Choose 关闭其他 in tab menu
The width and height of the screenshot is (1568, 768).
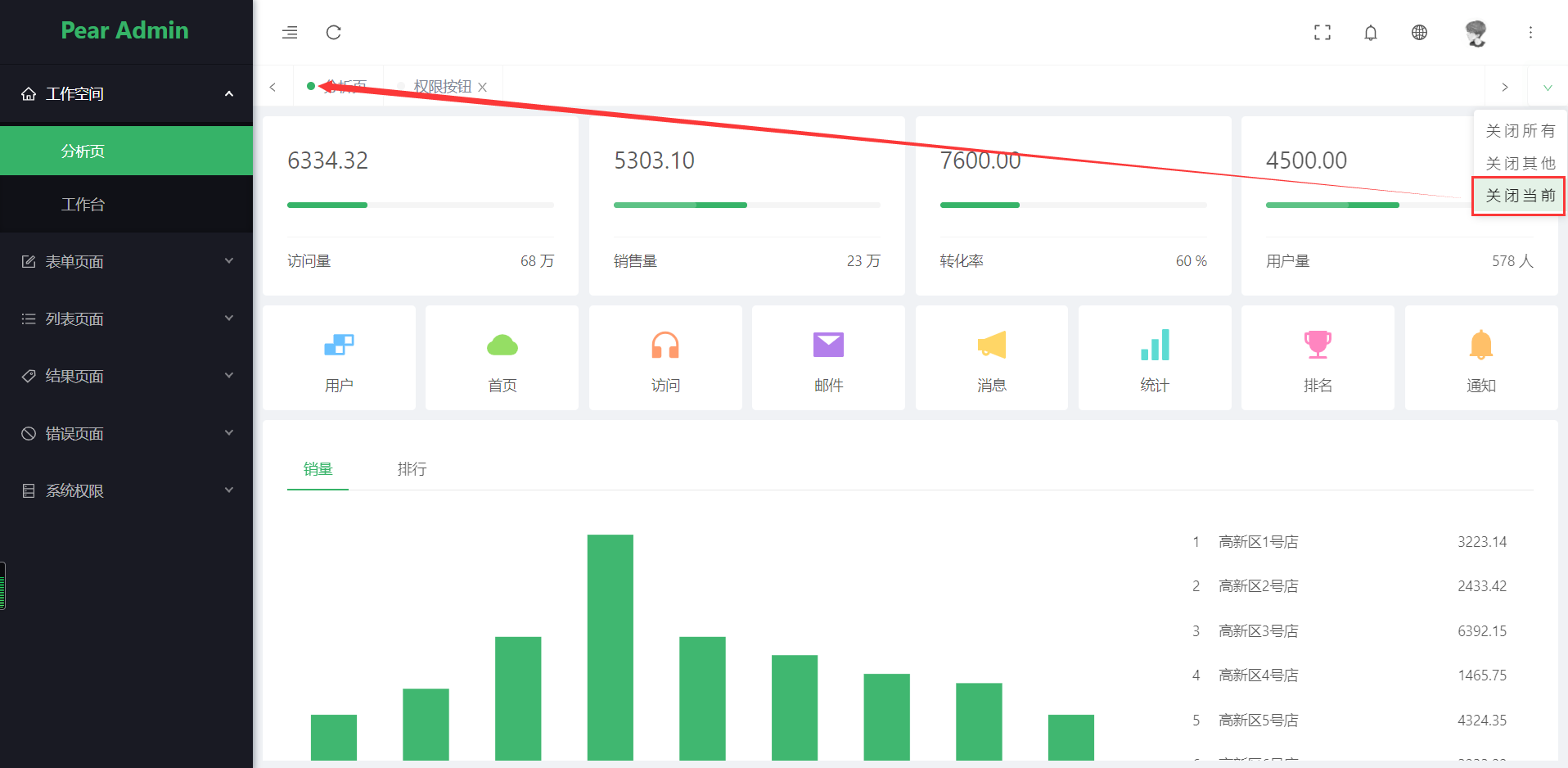(1520, 163)
